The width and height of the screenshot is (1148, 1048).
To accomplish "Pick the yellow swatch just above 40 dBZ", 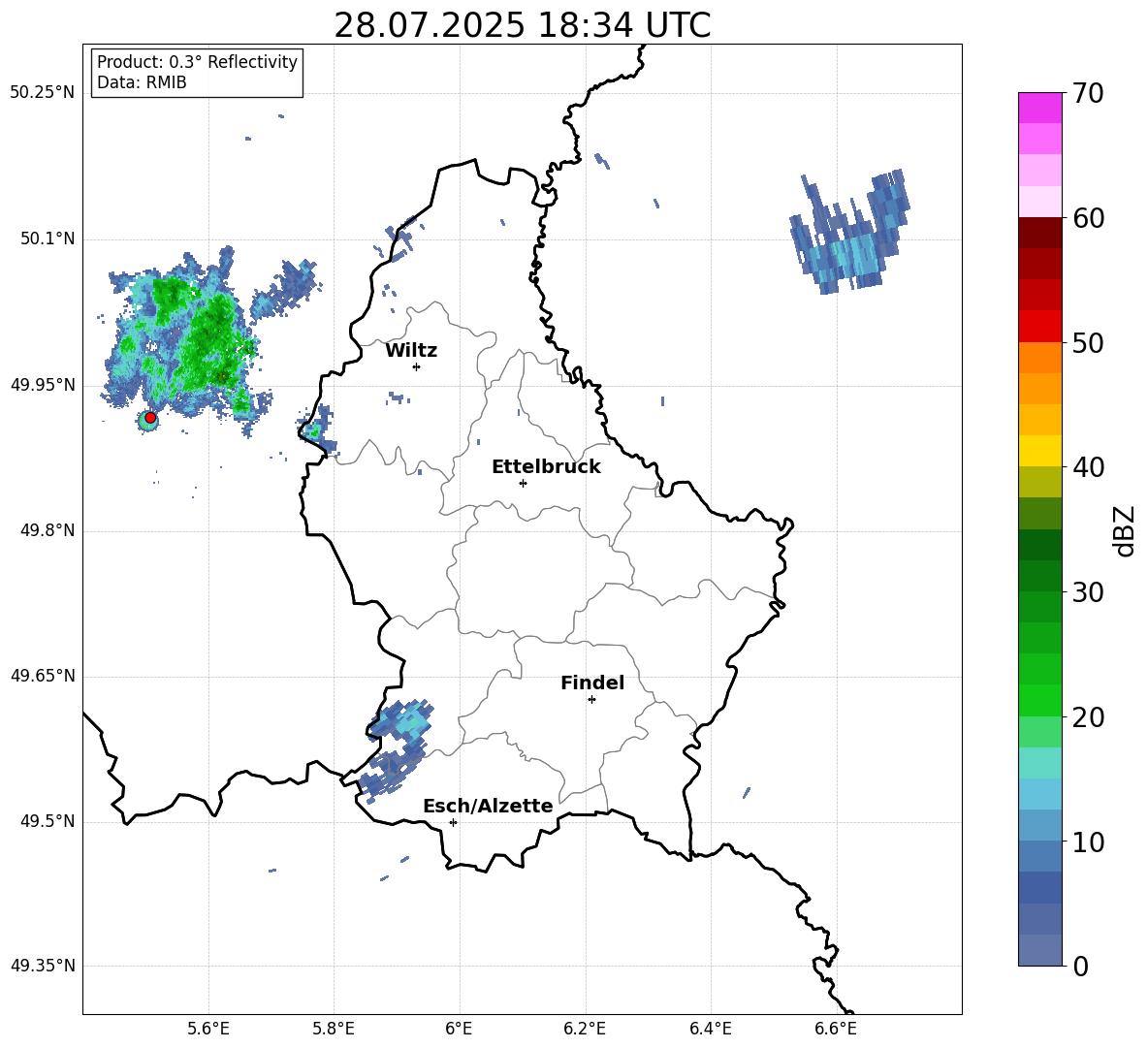I will tap(1040, 451).
